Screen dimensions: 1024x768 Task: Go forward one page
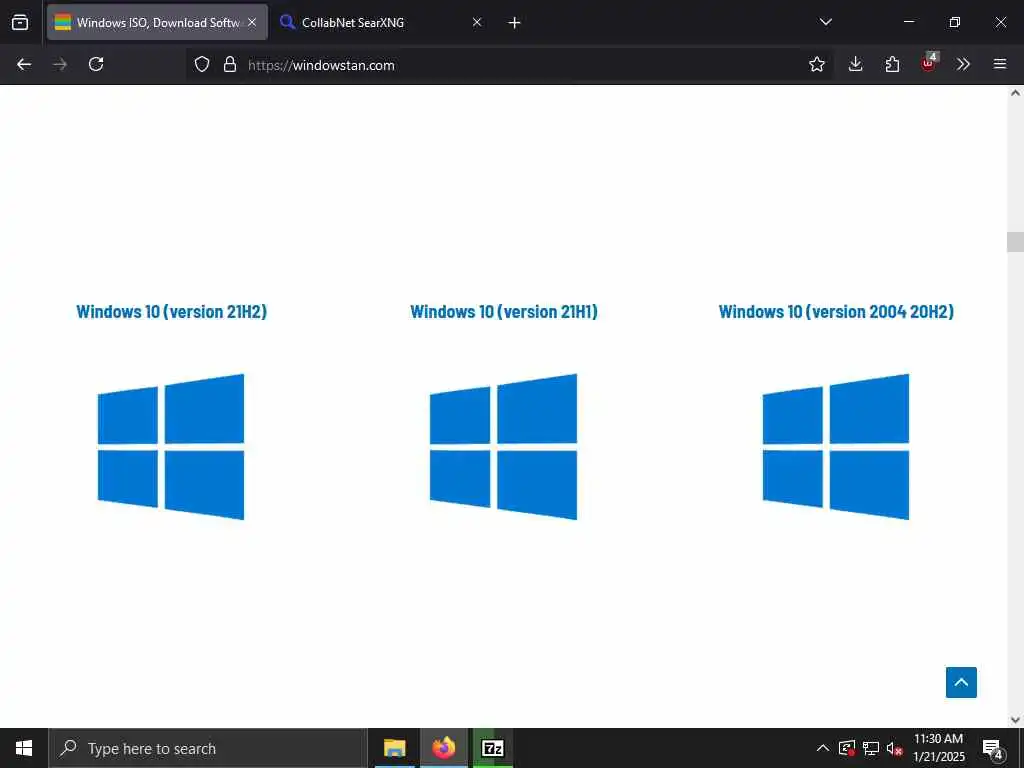click(60, 64)
